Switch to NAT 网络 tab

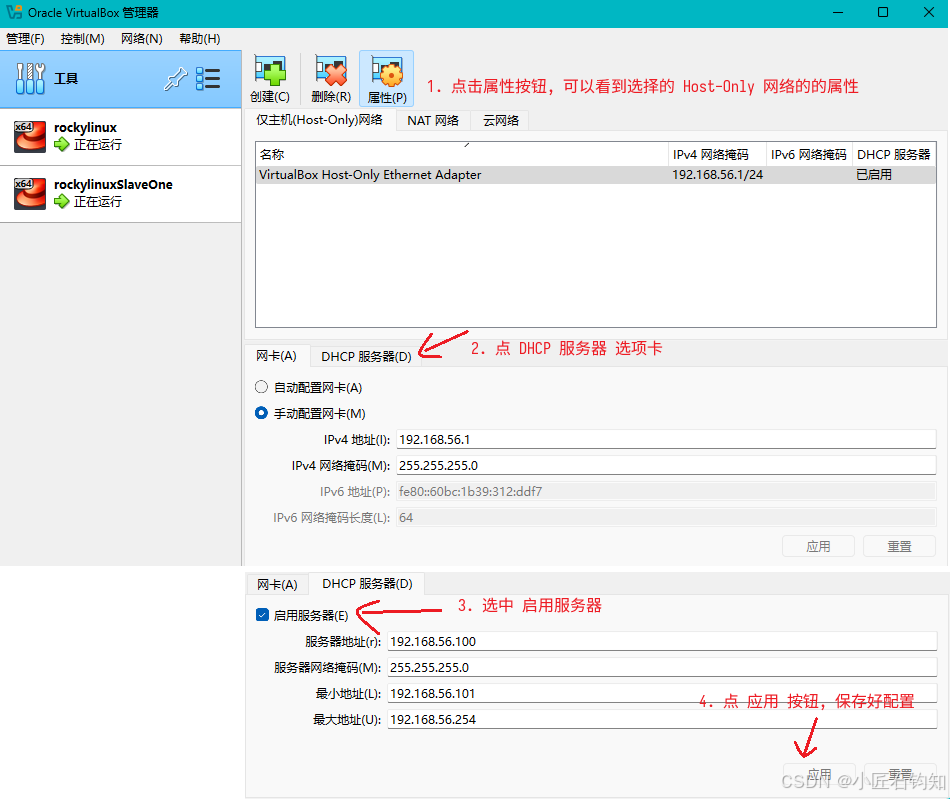tap(433, 121)
